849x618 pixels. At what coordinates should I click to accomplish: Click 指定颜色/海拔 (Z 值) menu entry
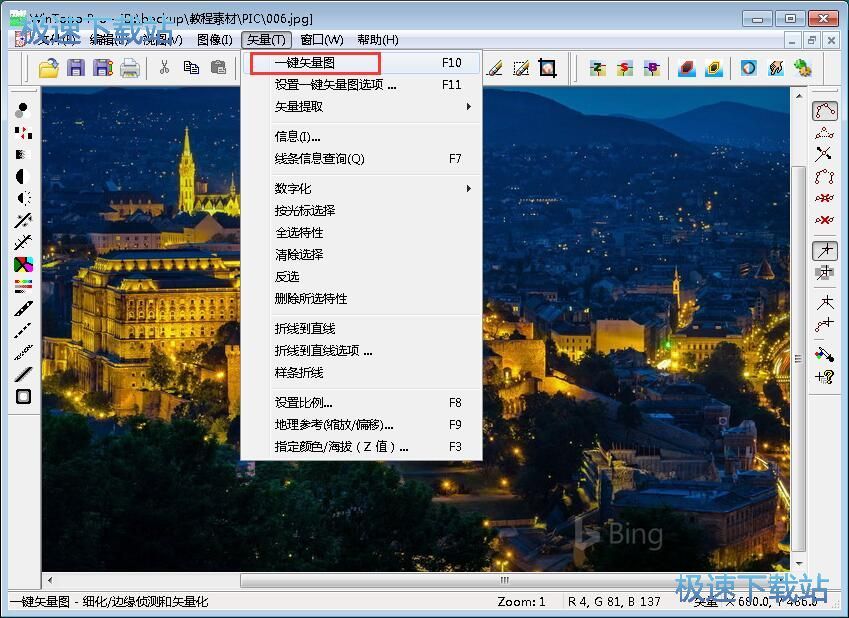pos(341,447)
